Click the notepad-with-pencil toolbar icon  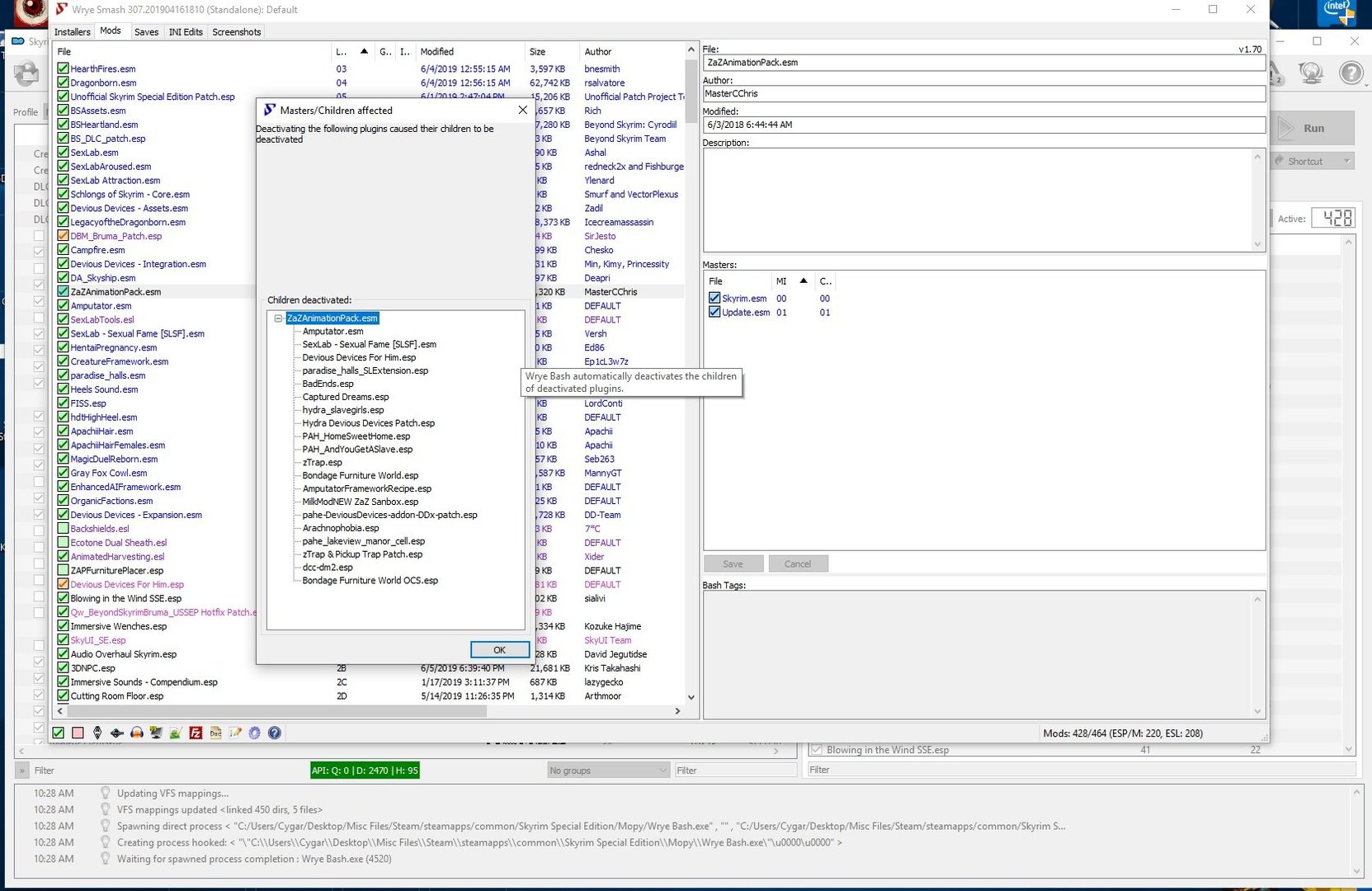point(235,733)
